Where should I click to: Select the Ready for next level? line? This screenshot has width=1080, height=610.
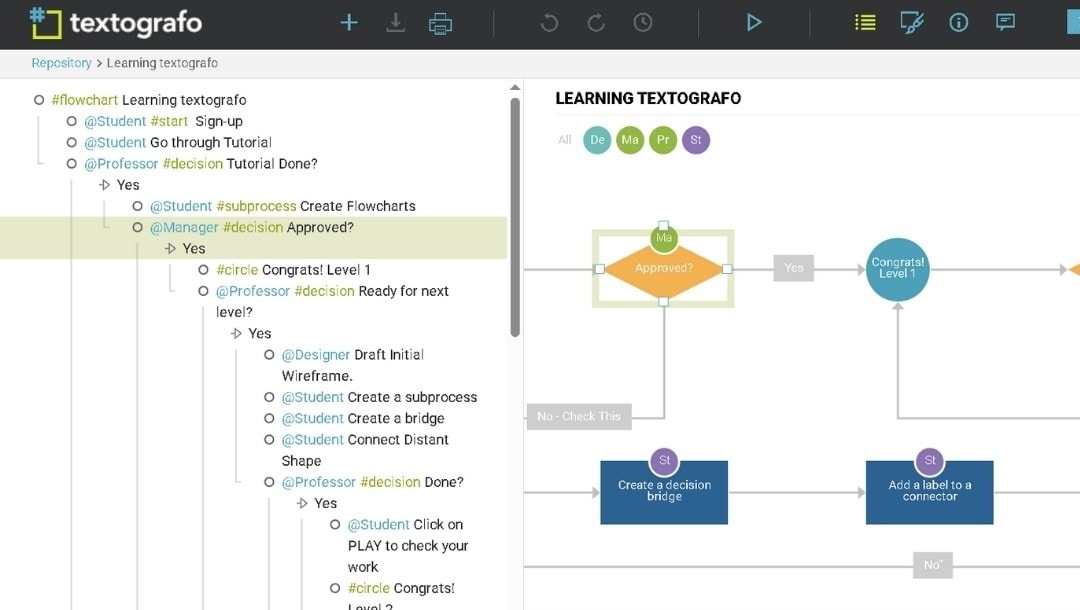click(332, 301)
